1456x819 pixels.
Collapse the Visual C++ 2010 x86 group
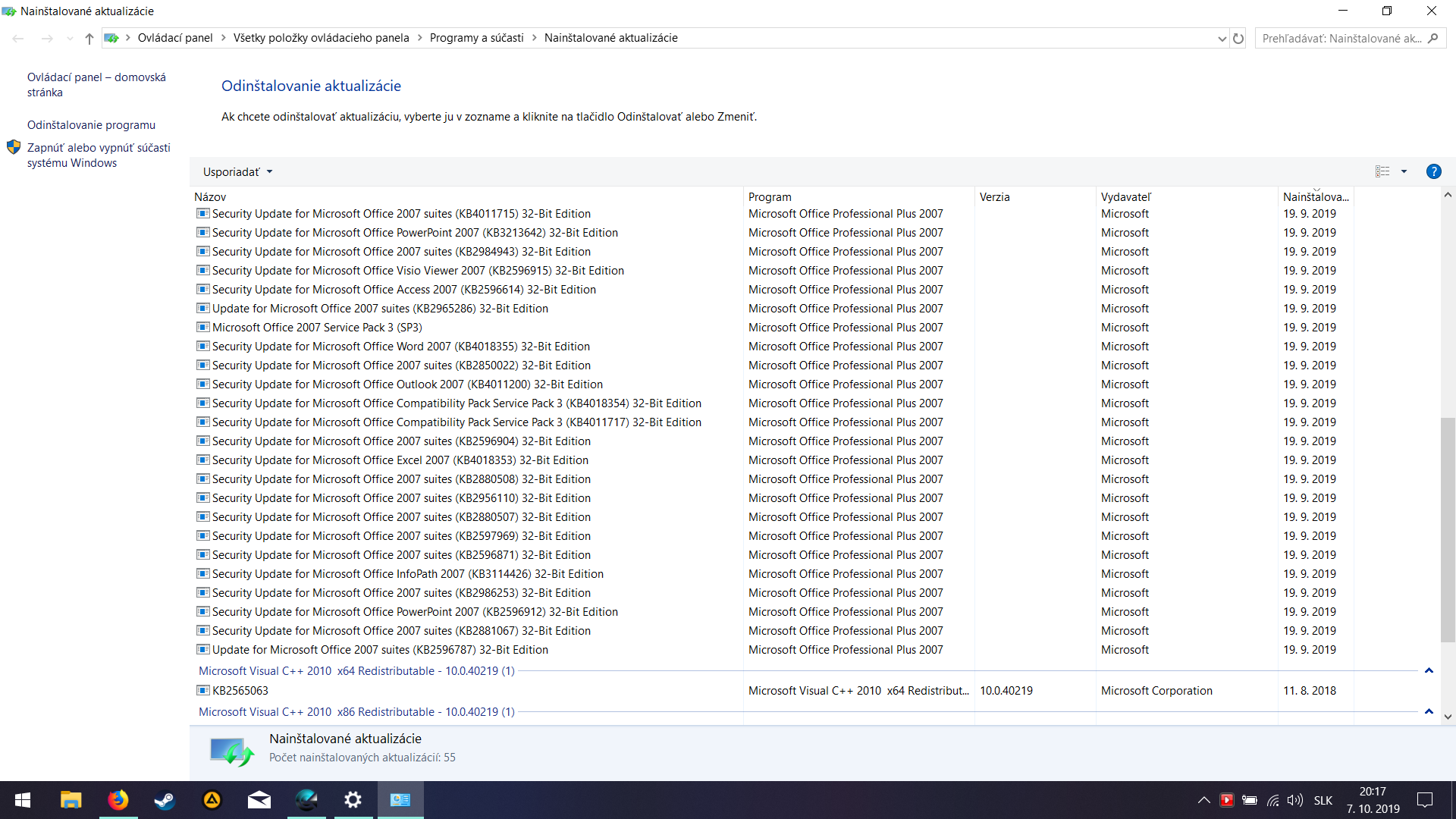pyautogui.click(x=1429, y=711)
